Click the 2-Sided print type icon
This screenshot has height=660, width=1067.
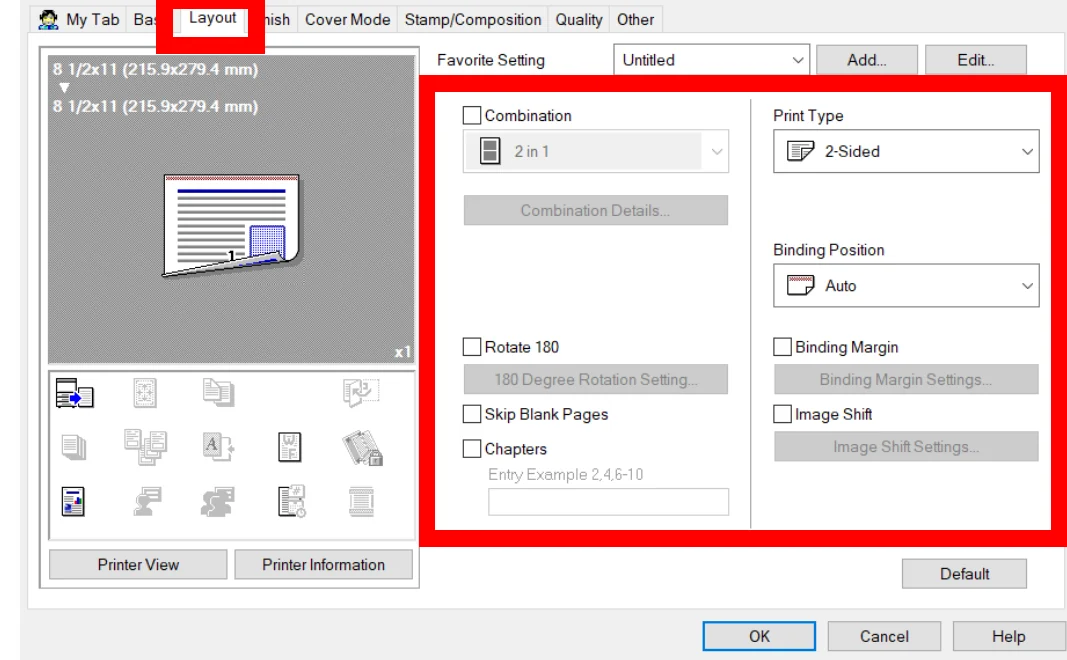(800, 151)
